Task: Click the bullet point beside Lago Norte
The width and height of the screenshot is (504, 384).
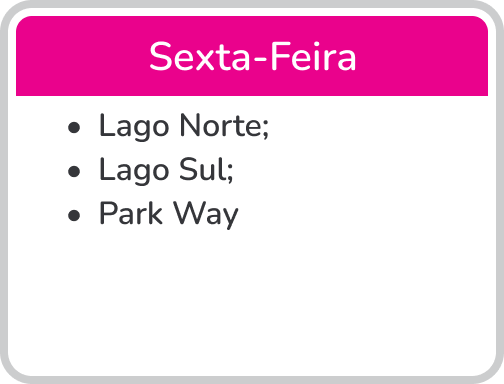Action: tap(74, 128)
